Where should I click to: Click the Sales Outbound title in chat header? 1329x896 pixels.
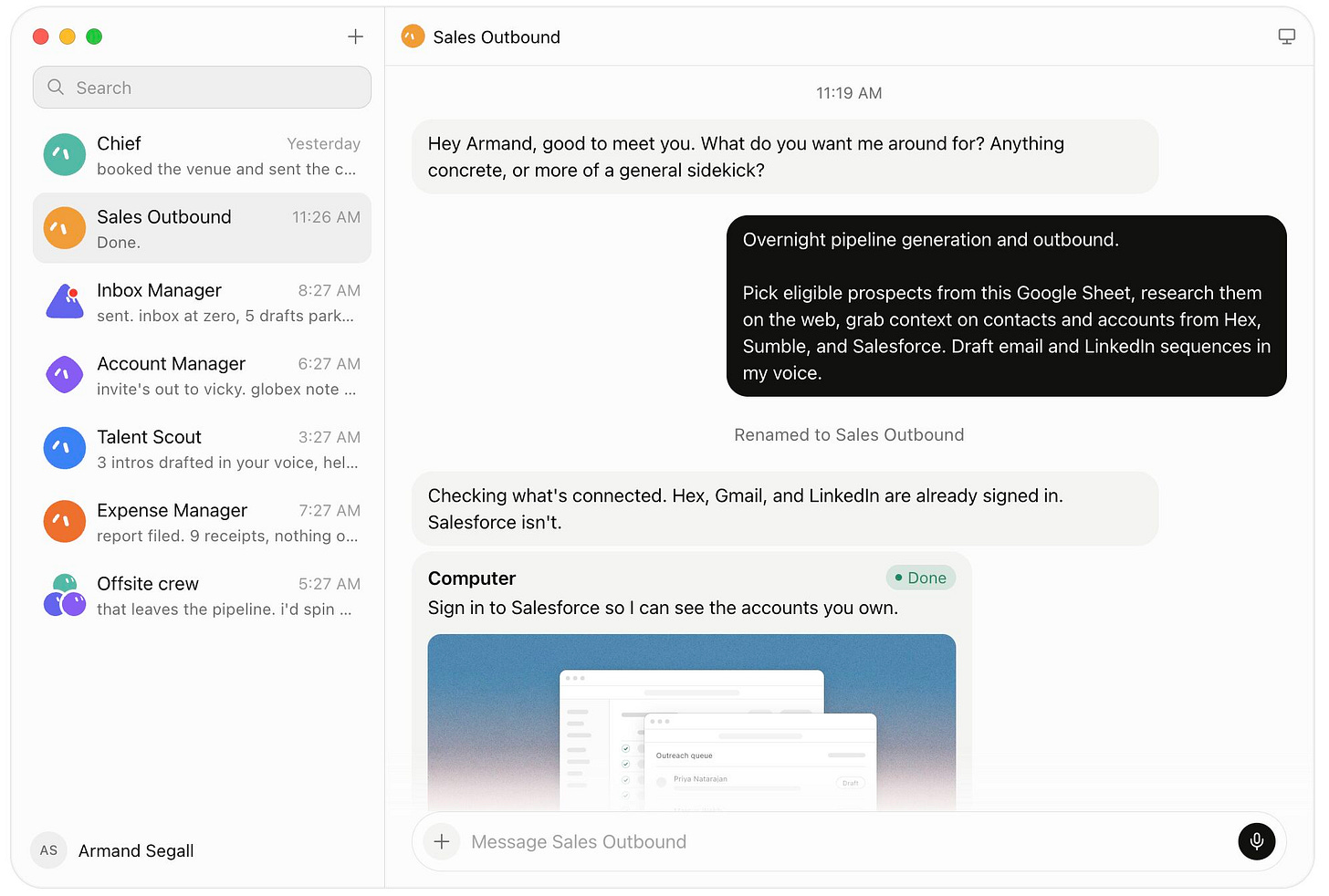click(497, 37)
